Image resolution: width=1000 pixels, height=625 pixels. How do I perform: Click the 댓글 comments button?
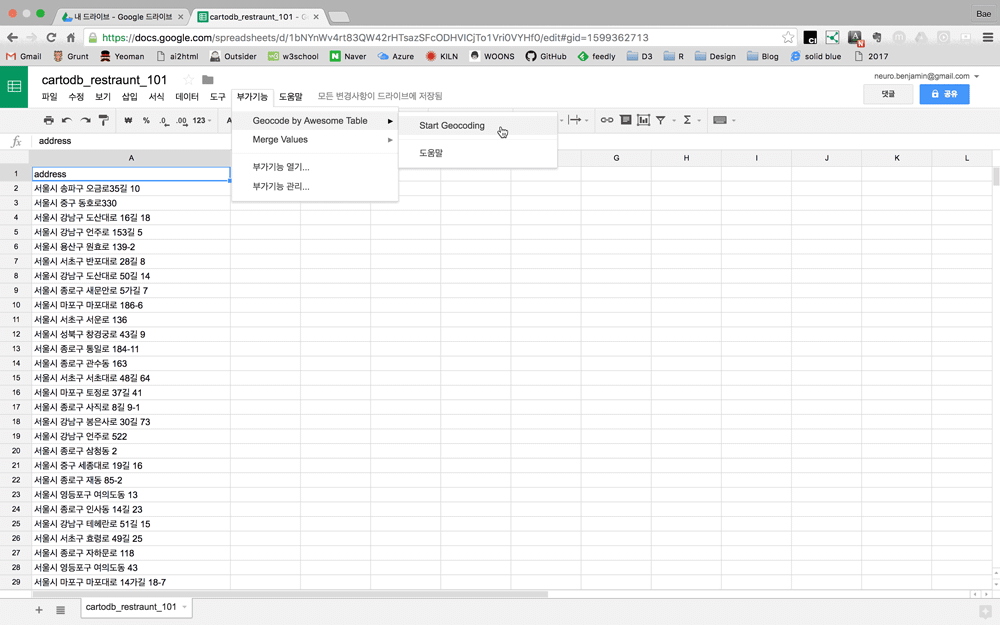(888, 94)
